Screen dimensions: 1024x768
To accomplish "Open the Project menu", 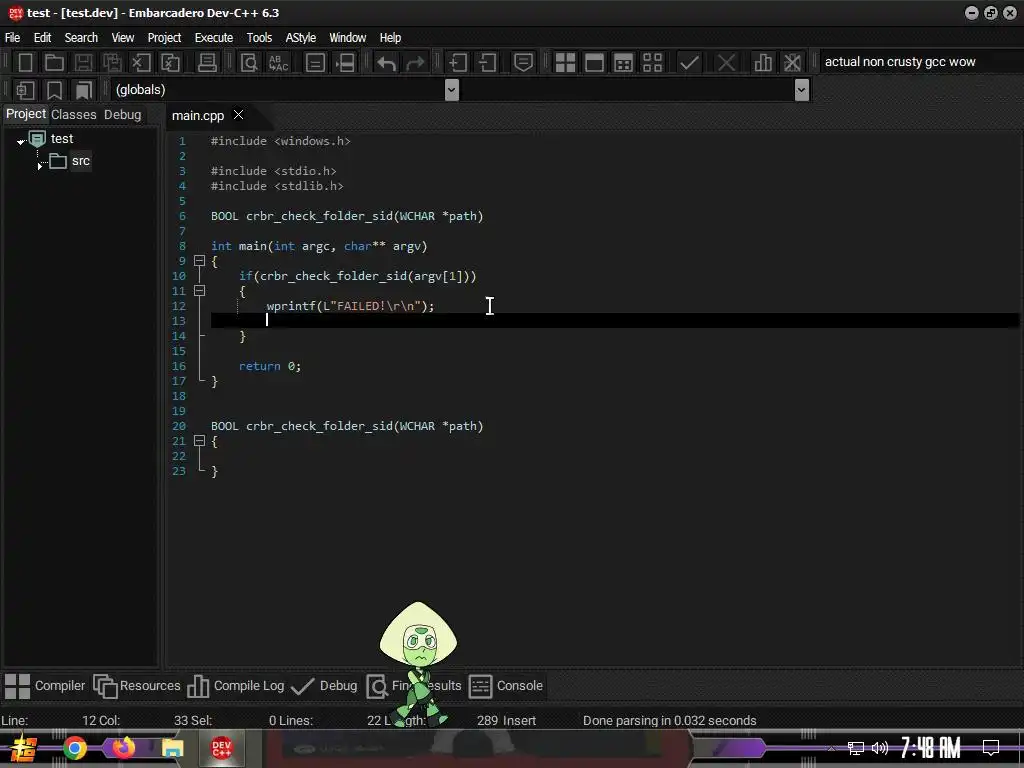I will click(x=164, y=38).
